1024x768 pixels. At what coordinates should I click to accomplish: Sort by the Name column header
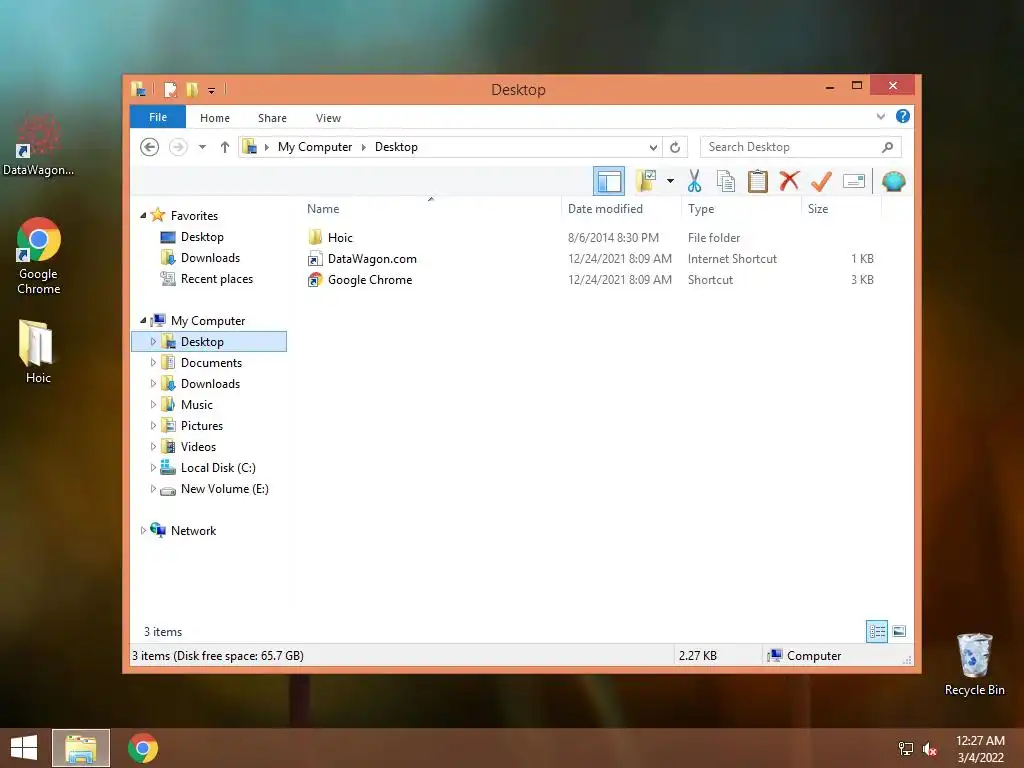coord(431,209)
